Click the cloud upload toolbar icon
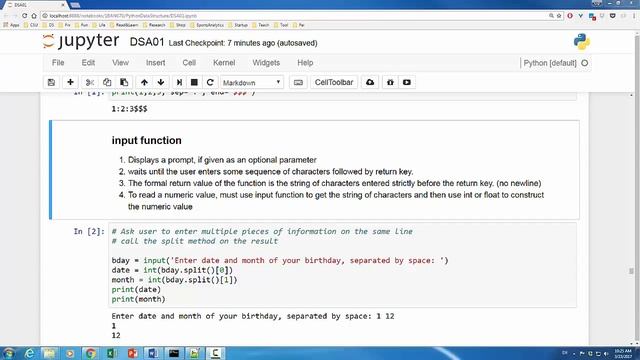Screen dimensions: 640x360 370,82
